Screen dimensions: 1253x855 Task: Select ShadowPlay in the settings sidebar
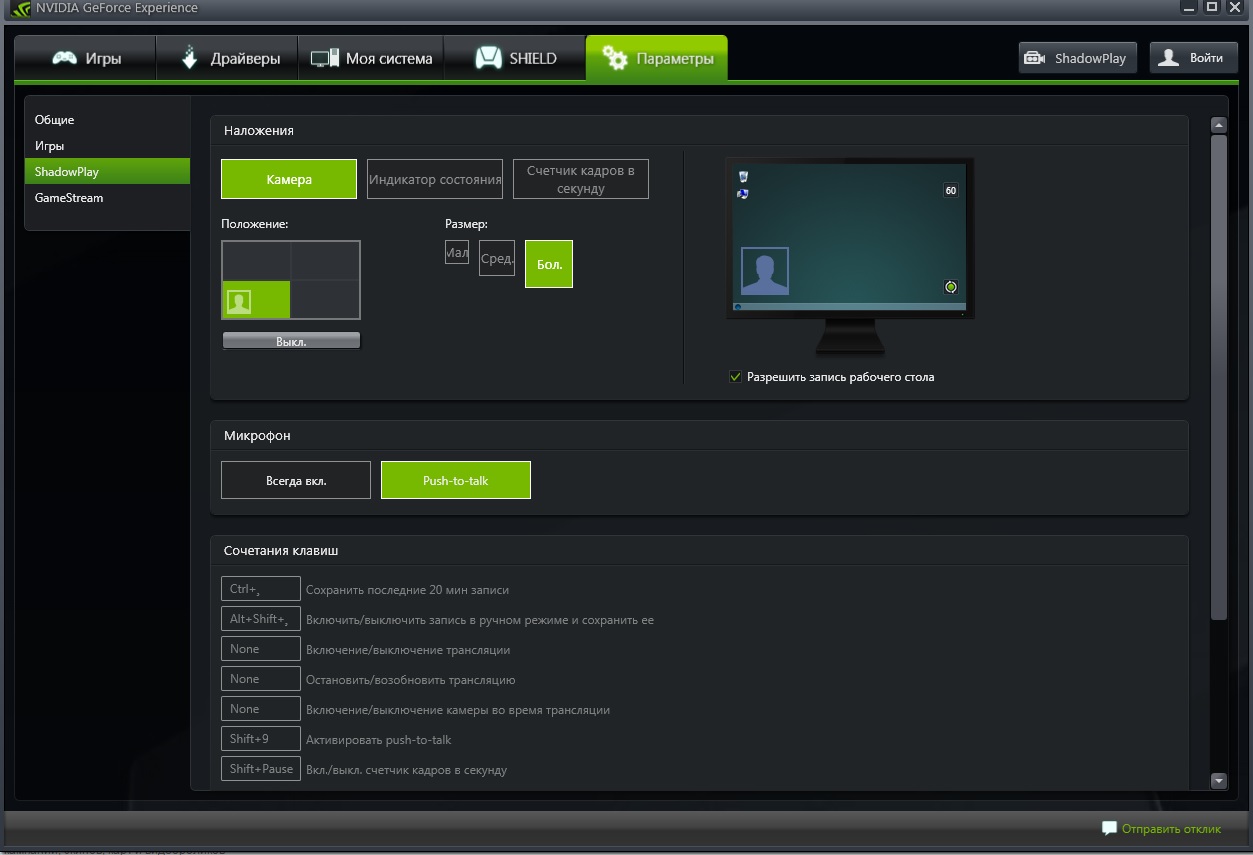tap(107, 172)
